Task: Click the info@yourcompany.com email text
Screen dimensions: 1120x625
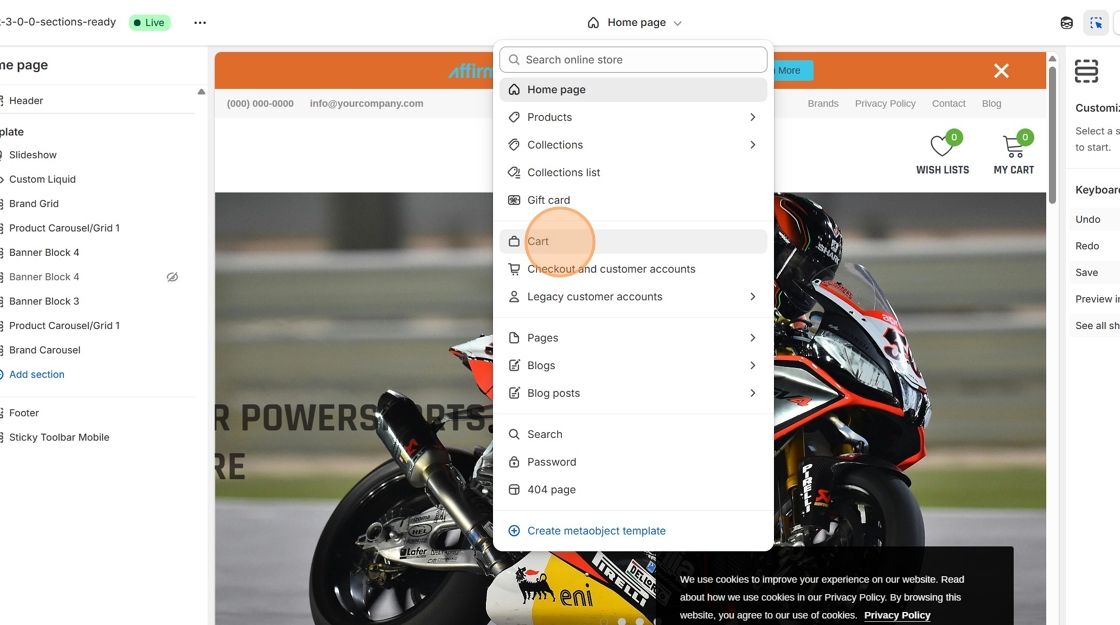Action: pos(366,104)
